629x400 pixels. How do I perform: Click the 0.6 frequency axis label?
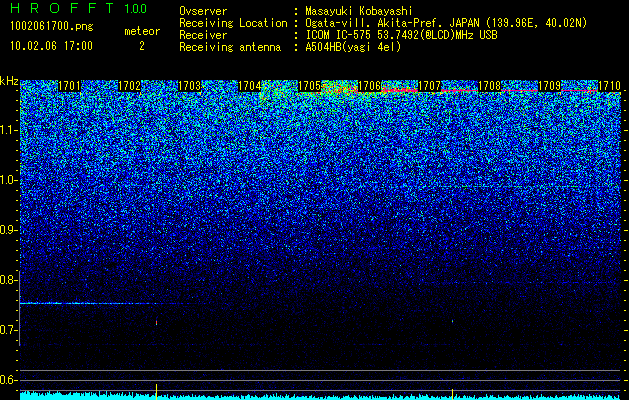click(x=9, y=380)
